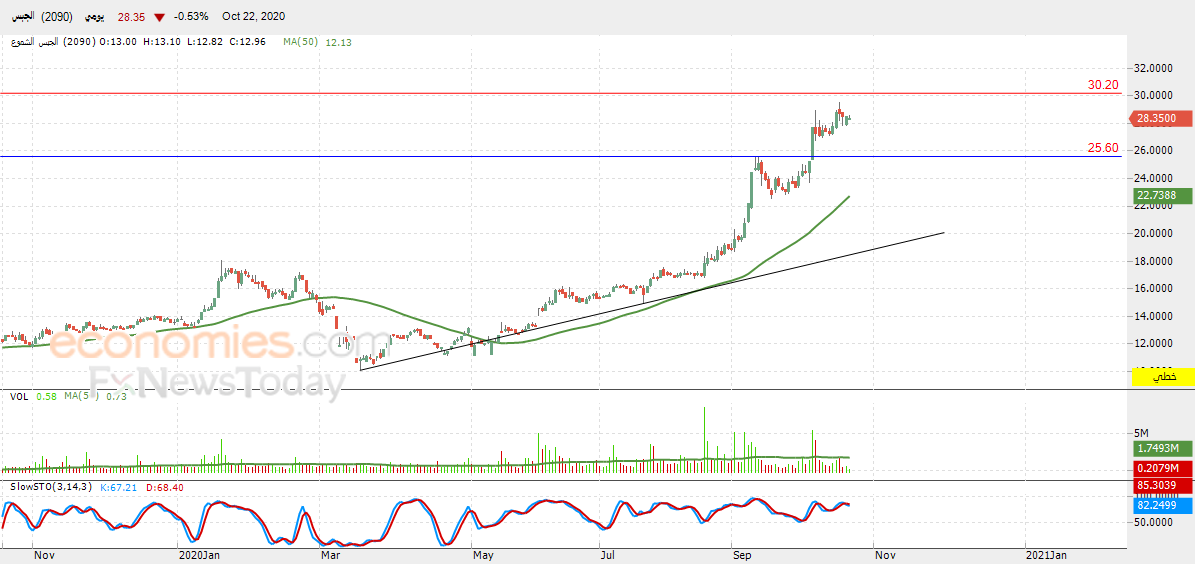Click the 2021Jan date axis label
Screen dimensions: 1195x564
[x=1046, y=556]
